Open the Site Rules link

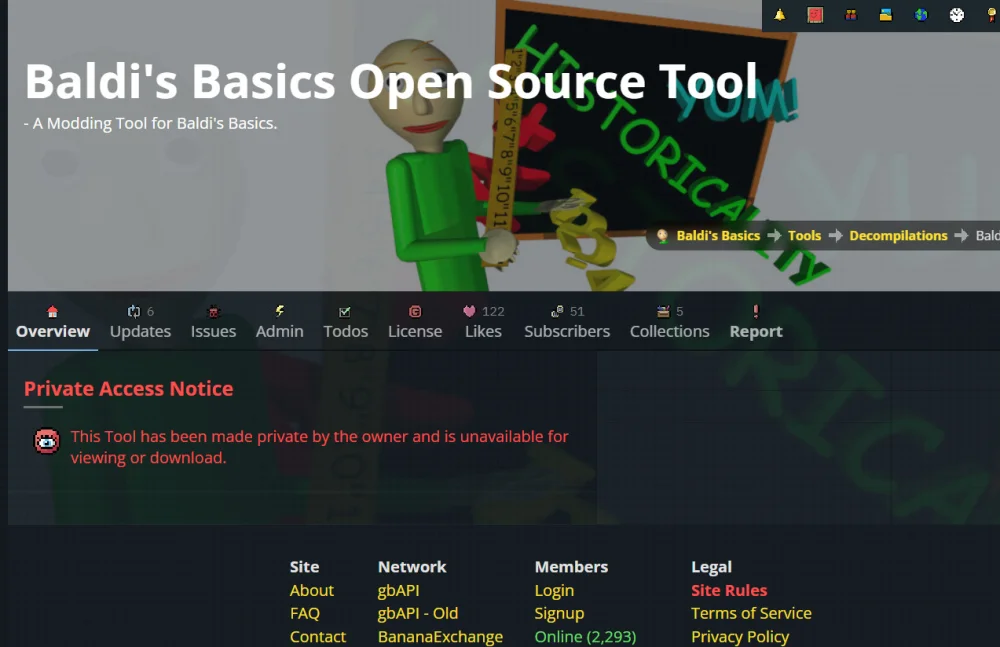(729, 590)
